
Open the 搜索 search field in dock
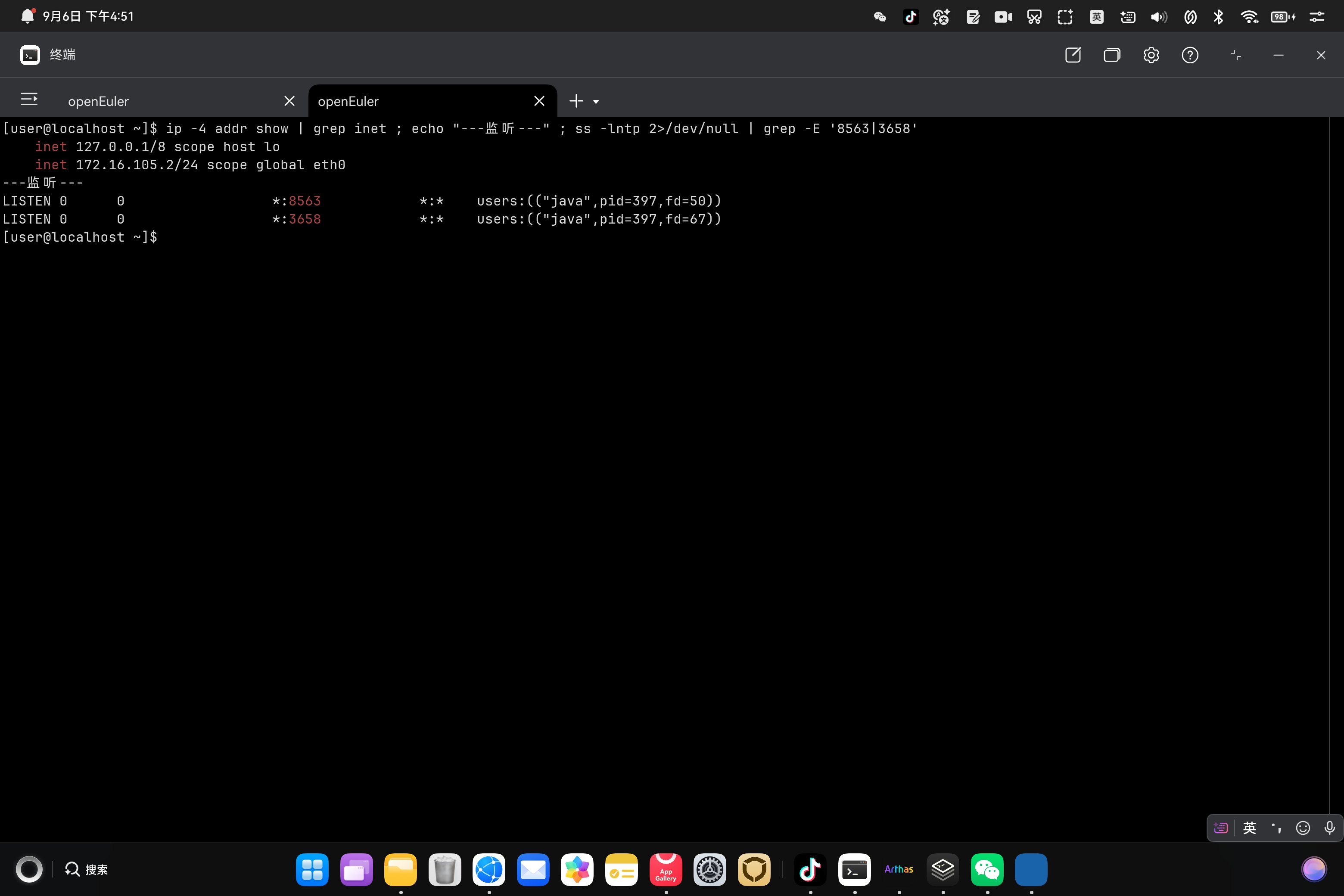pyautogui.click(x=86, y=869)
